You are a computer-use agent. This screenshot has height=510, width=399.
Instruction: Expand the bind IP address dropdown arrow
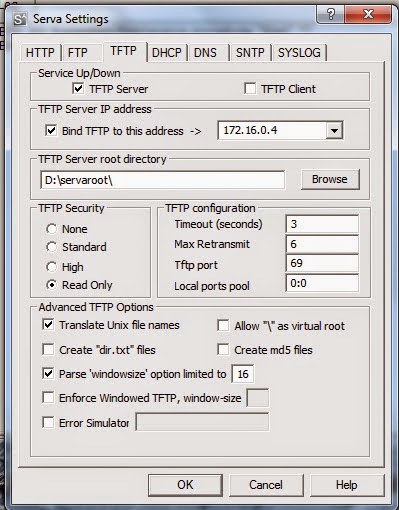[334, 130]
